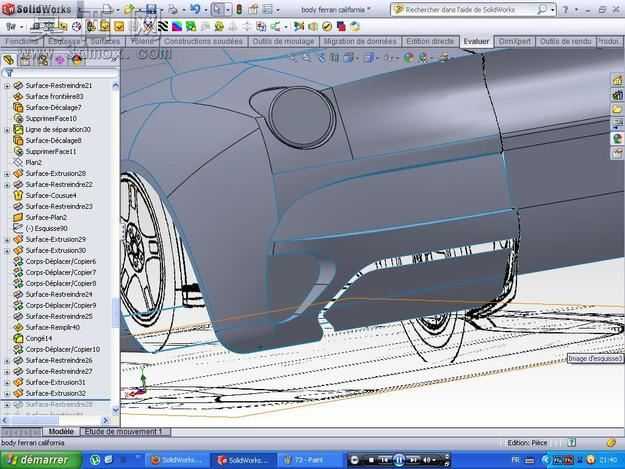This screenshot has width=625, height=469.
Task: Click the feature tree scroll down arrow
Action: click(x=116, y=410)
